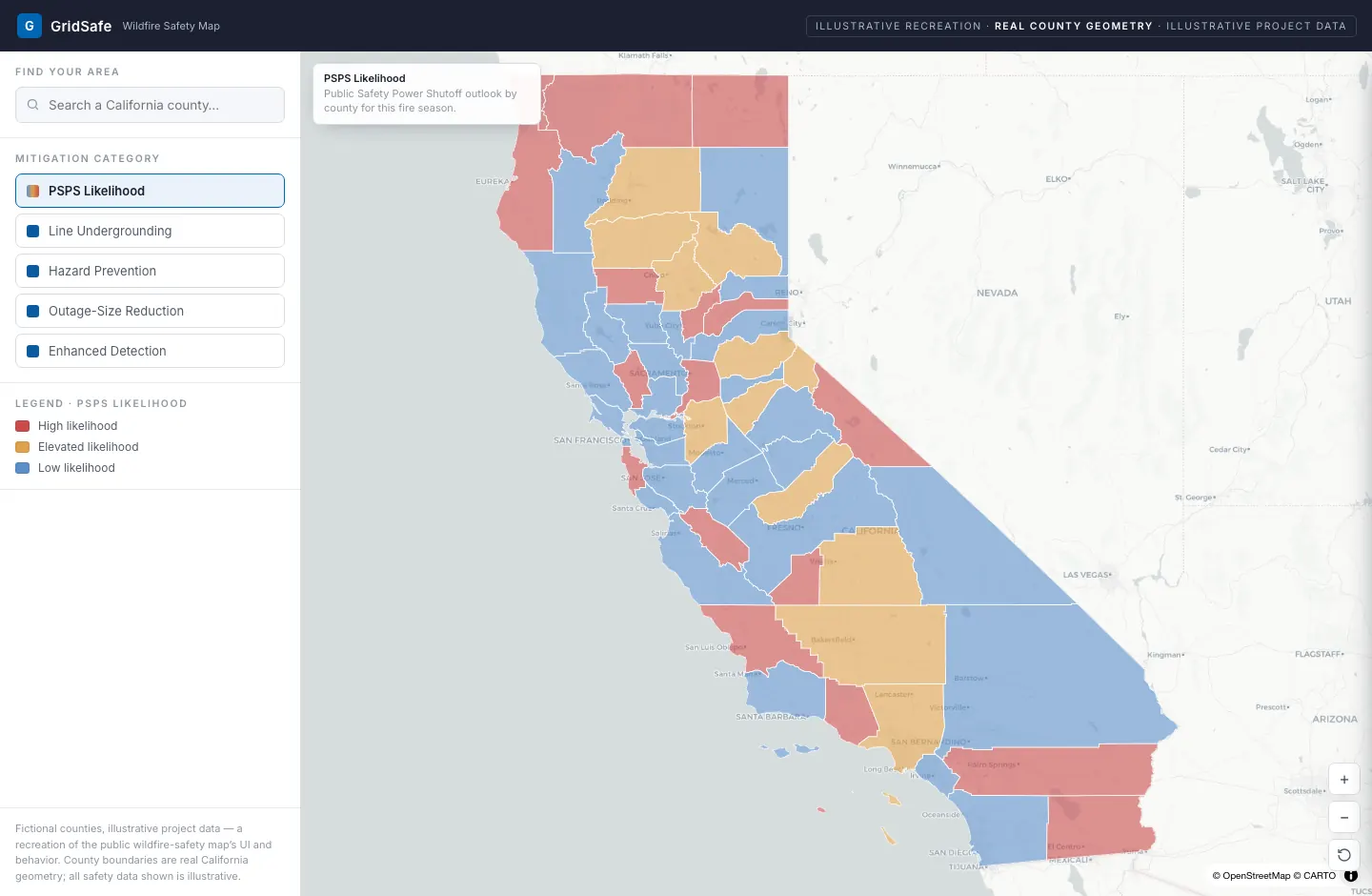Open the CARTO attribution link

(x=1315, y=876)
